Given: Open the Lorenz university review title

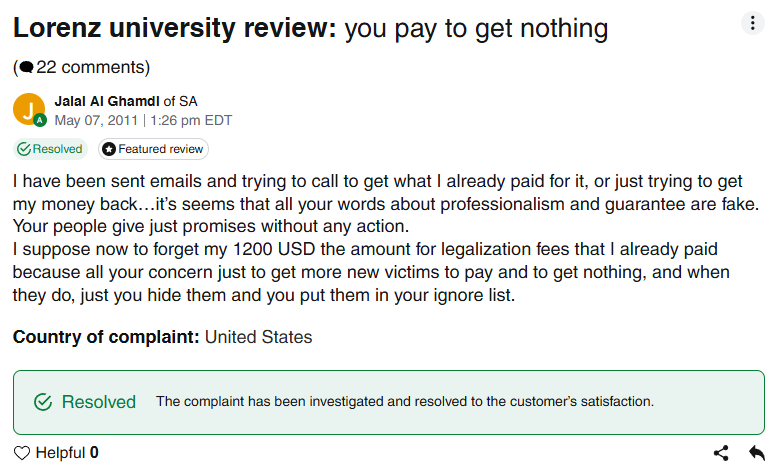Looking at the screenshot, I should (175, 28).
